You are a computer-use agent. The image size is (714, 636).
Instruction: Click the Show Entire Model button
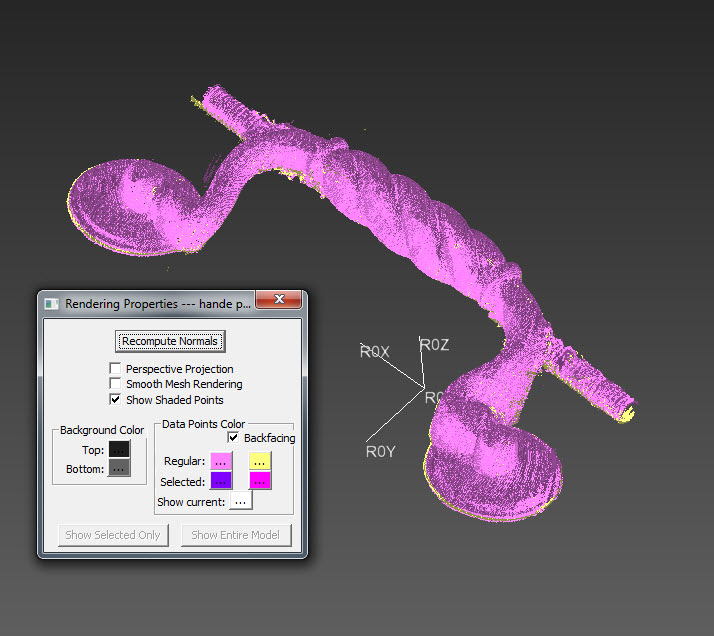[236, 535]
